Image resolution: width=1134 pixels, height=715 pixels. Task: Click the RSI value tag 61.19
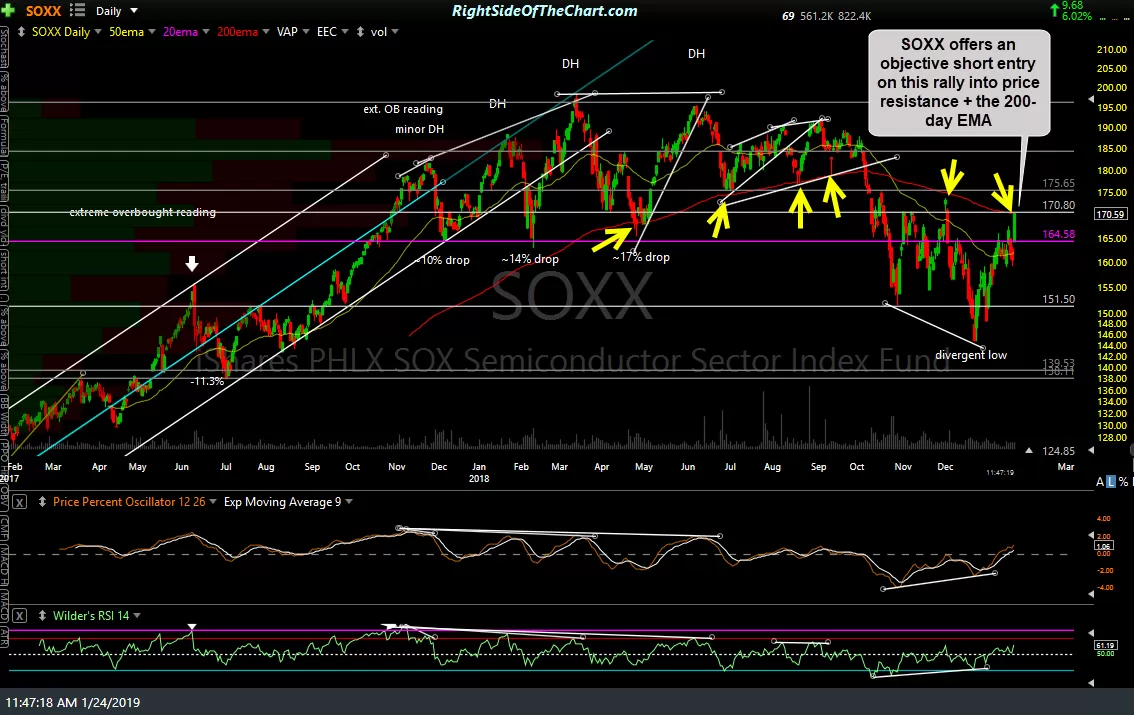[x=1105, y=645]
